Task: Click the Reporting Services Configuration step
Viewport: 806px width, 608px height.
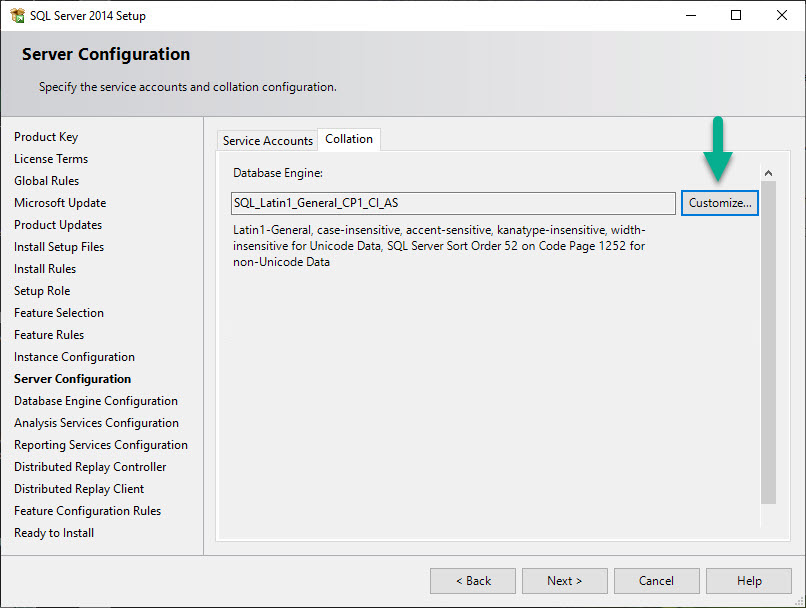Action: coord(101,445)
